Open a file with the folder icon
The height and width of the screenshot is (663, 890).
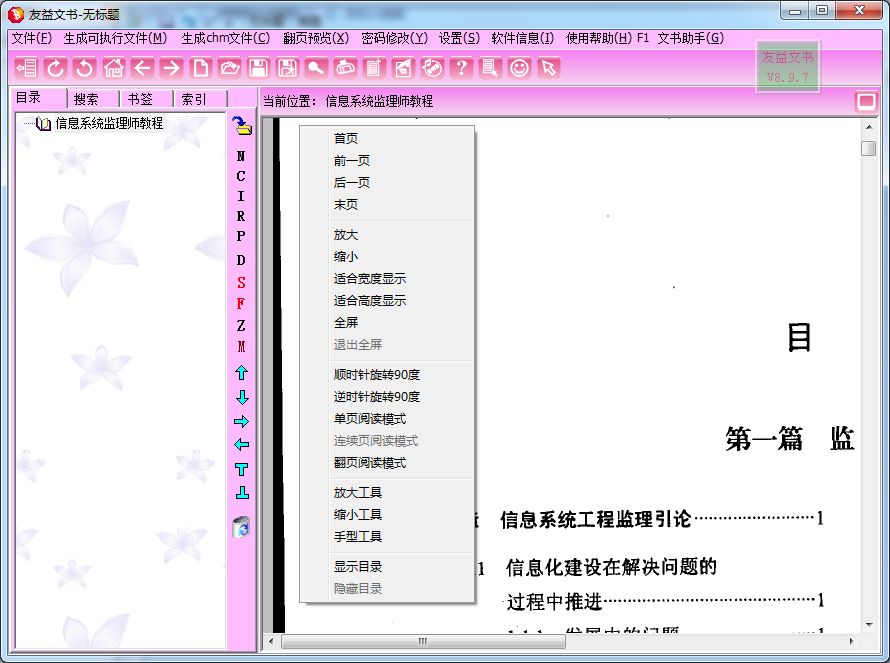click(229, 68)
